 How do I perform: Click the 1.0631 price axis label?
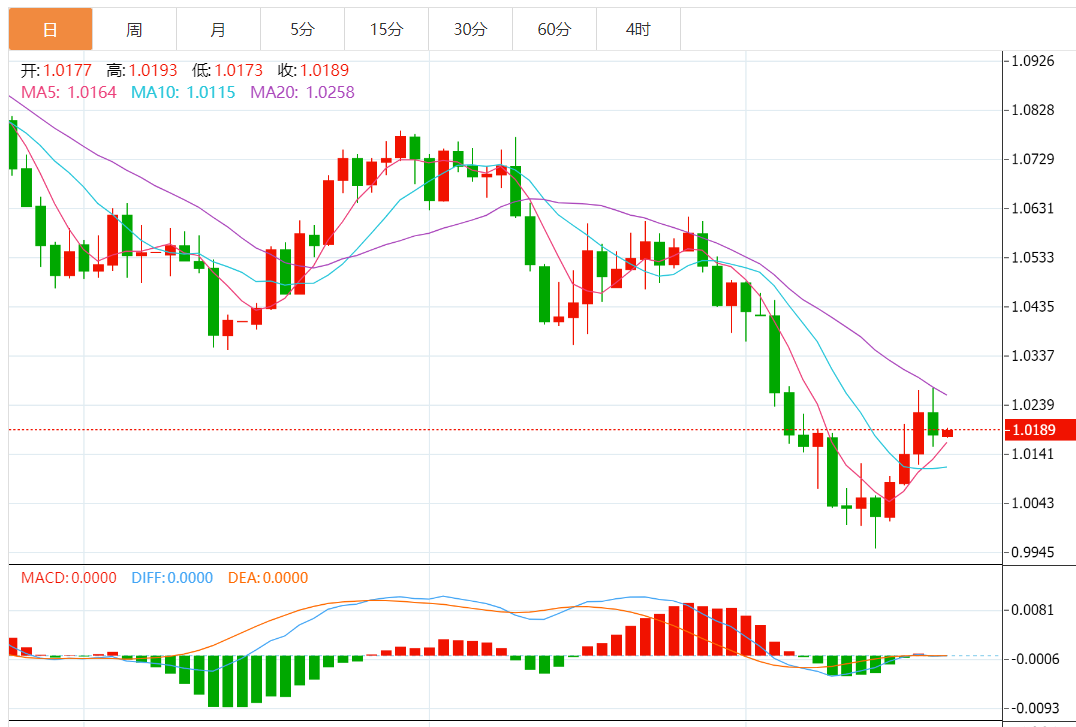1033,208
